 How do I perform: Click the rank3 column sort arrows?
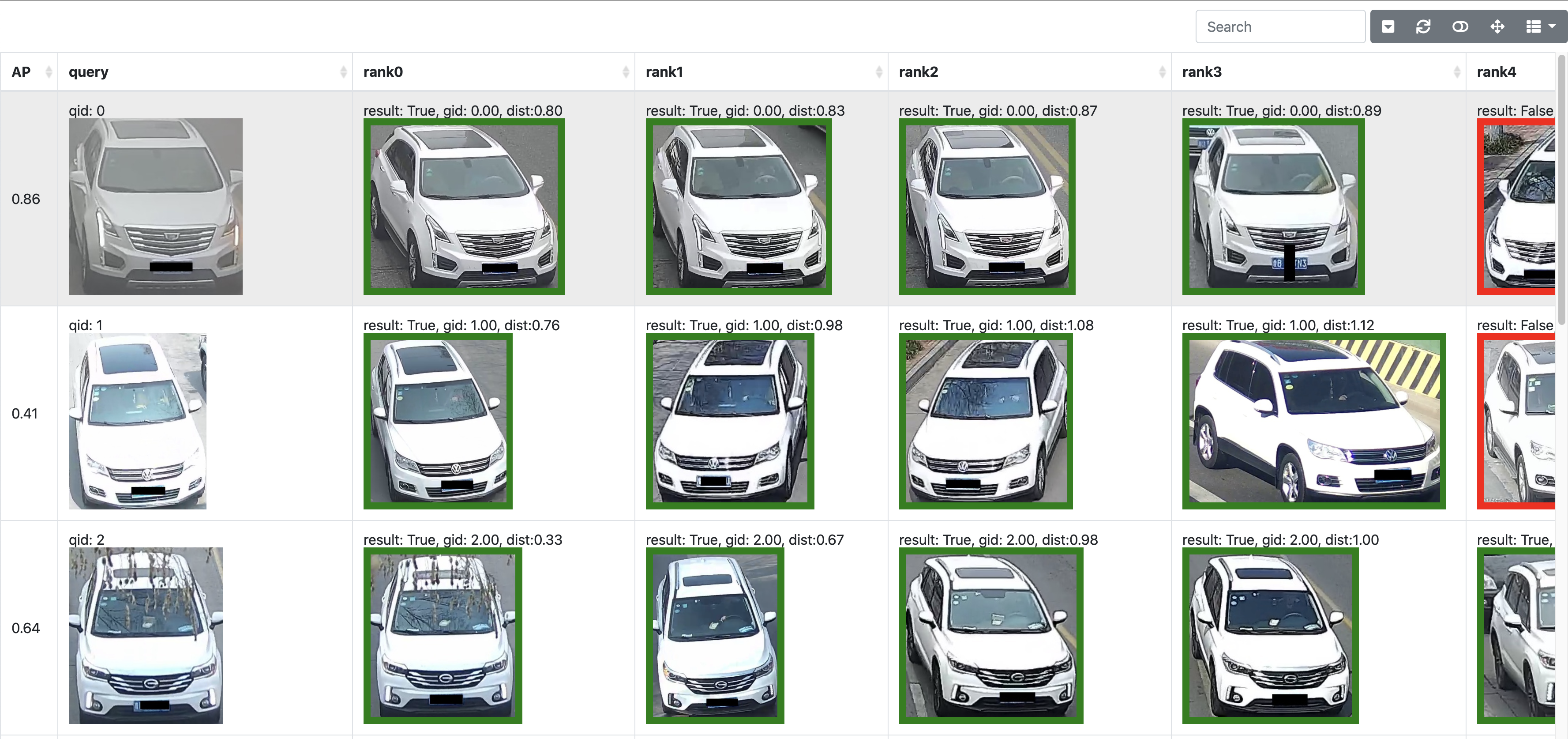tap(1457, 72)
